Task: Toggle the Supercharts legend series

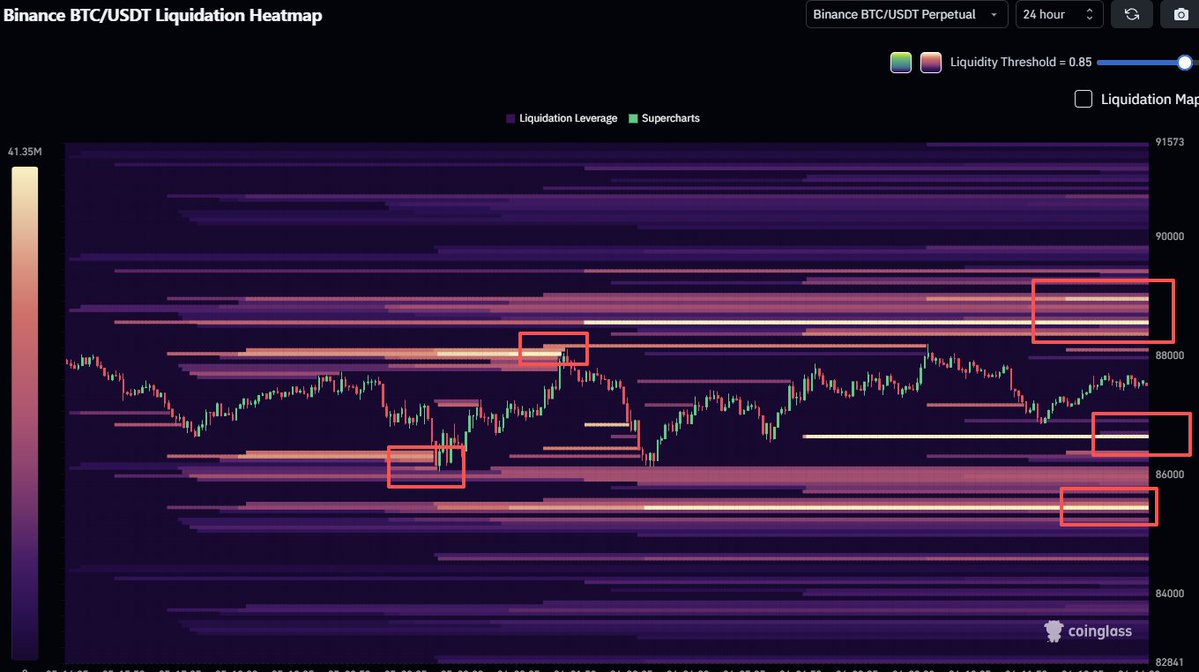Action: [664, 118]
